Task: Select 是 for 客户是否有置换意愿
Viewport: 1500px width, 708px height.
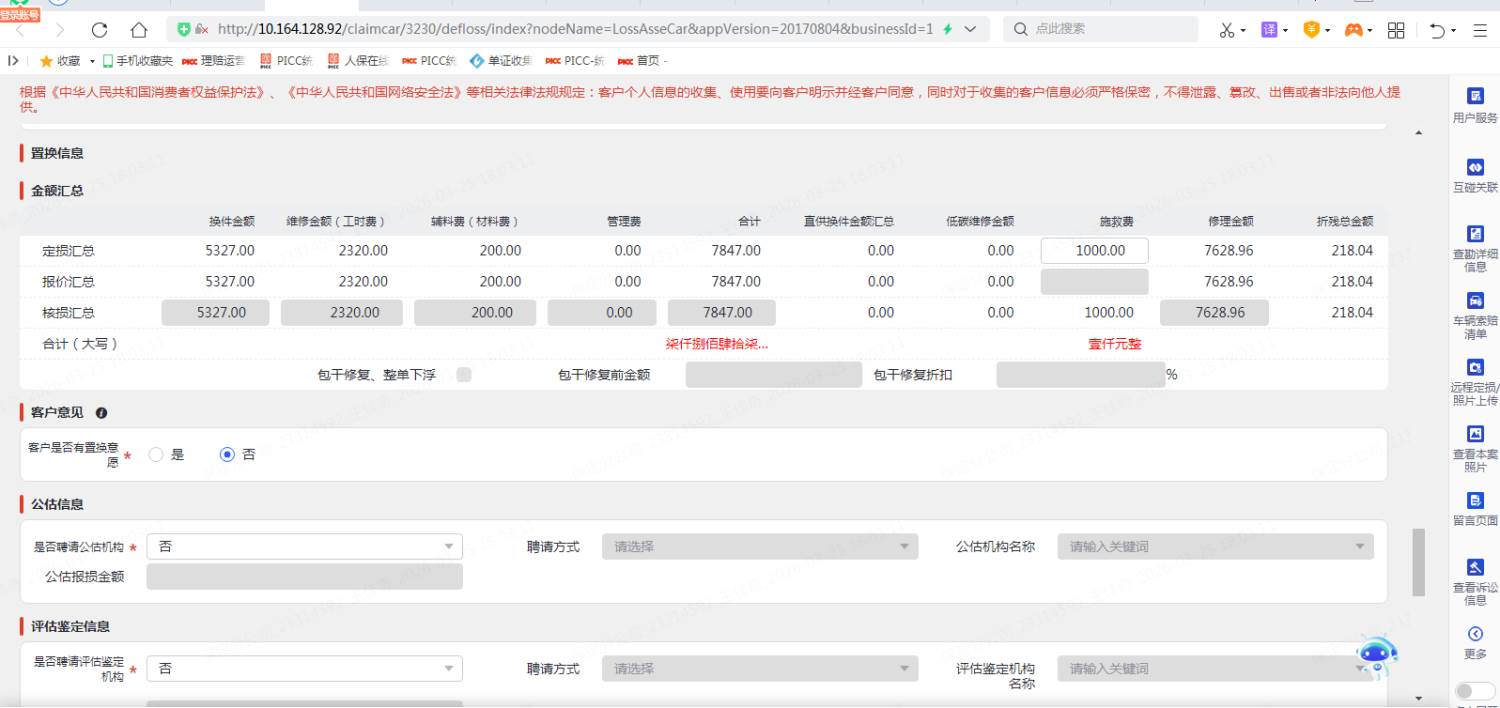Action: (x=156, y=454)
